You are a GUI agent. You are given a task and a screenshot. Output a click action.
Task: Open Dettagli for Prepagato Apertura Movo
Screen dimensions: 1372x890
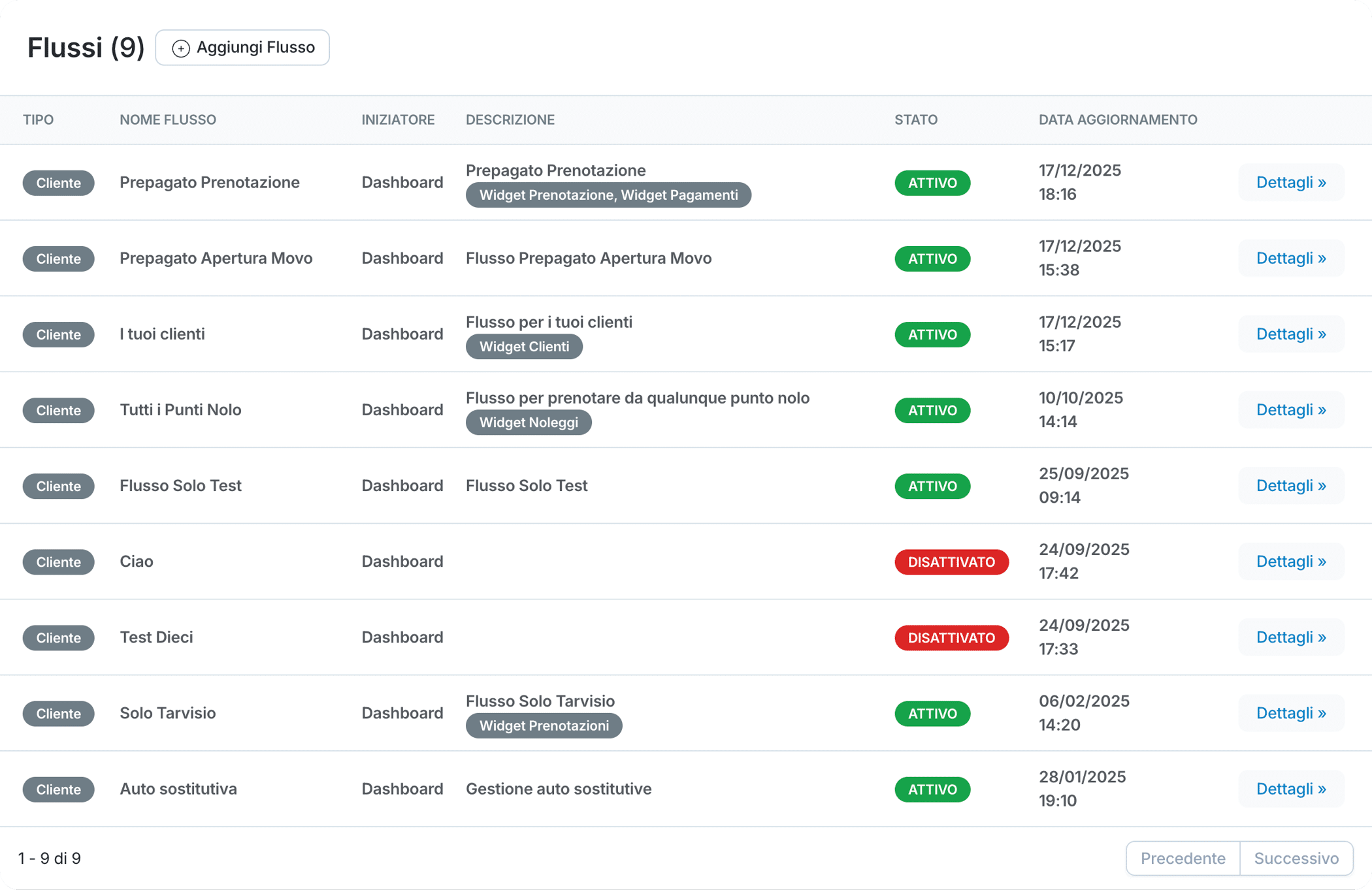click(1290, 258)
